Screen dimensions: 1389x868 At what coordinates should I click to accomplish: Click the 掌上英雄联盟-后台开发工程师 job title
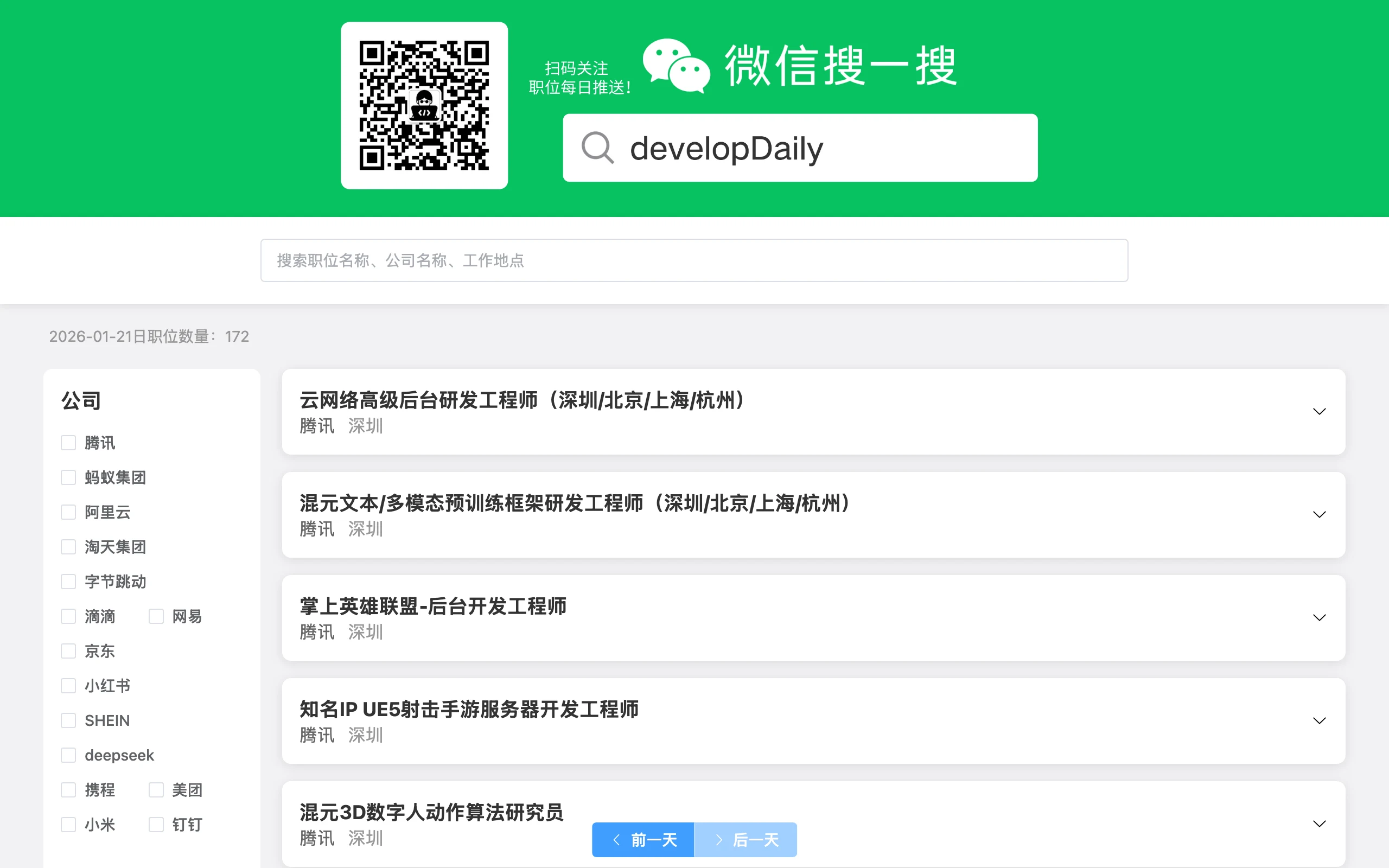(x=433, y=606)
